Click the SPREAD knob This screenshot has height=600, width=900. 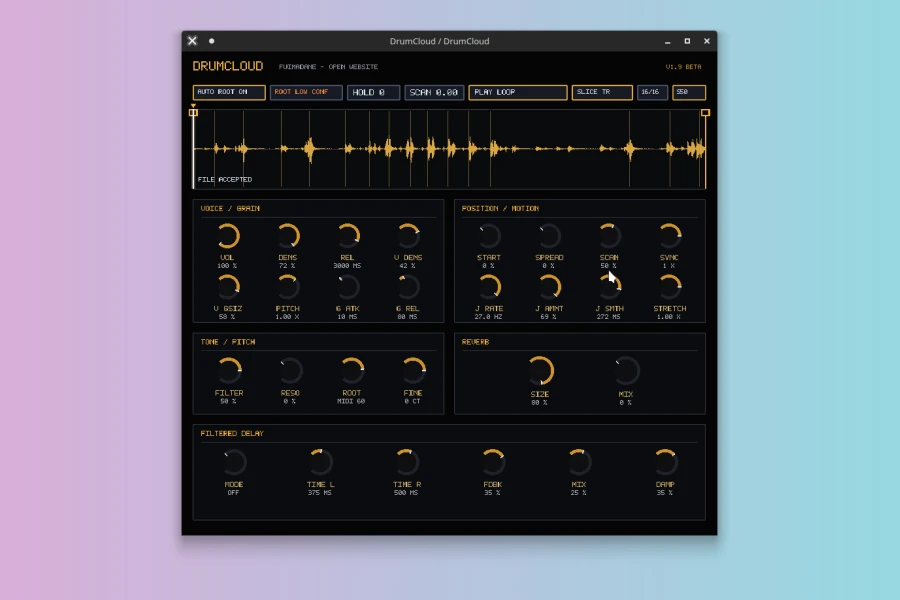click(x=549, y=236)
